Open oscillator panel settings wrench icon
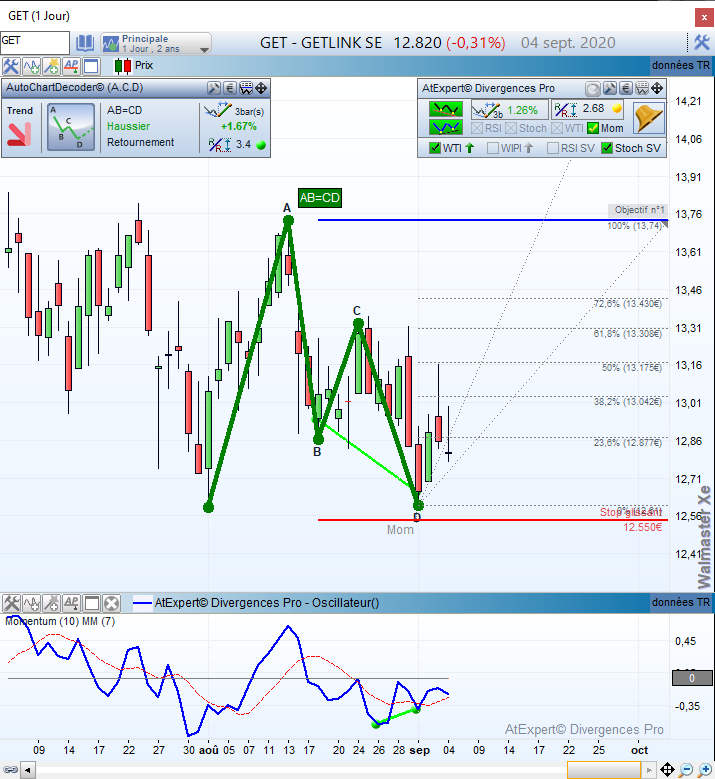 point(11,603)
